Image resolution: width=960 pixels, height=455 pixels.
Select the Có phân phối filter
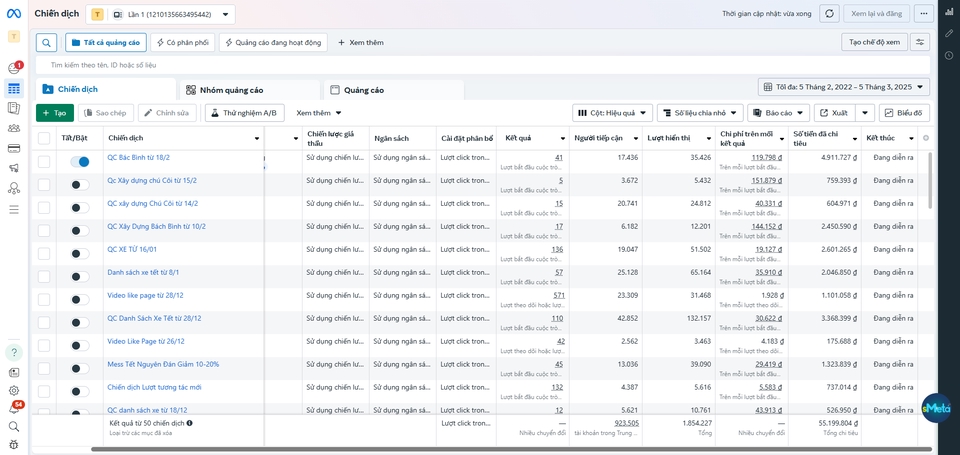pyautogui.click(x=182, y=42)
